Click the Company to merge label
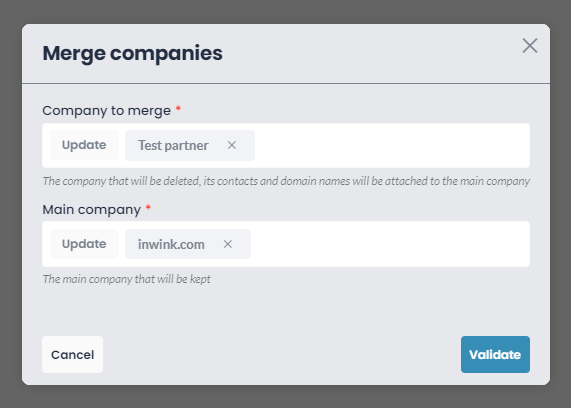 pyautogui.click(x=106, y=111)
